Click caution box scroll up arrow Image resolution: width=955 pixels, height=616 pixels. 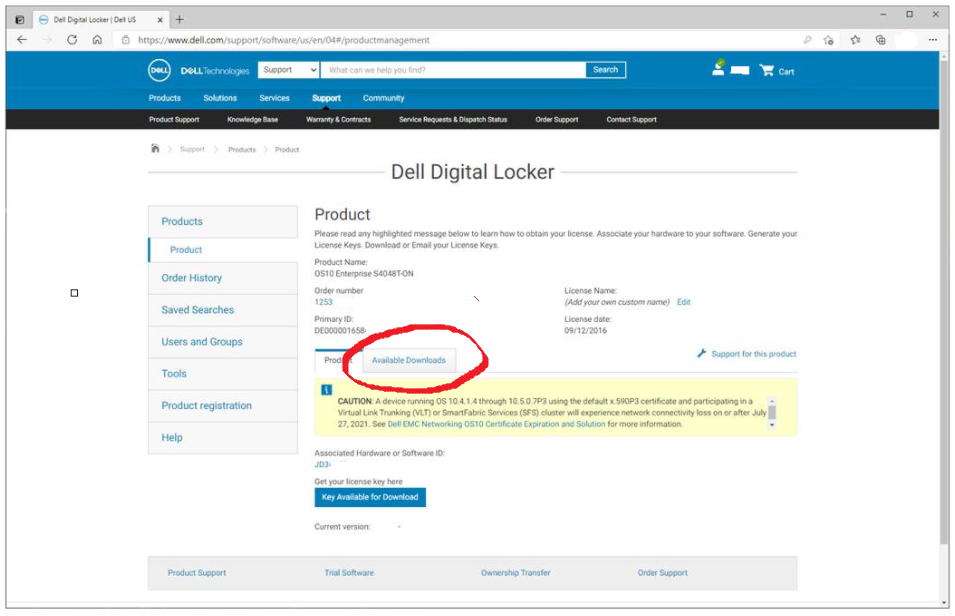click(x=772, y=401)
